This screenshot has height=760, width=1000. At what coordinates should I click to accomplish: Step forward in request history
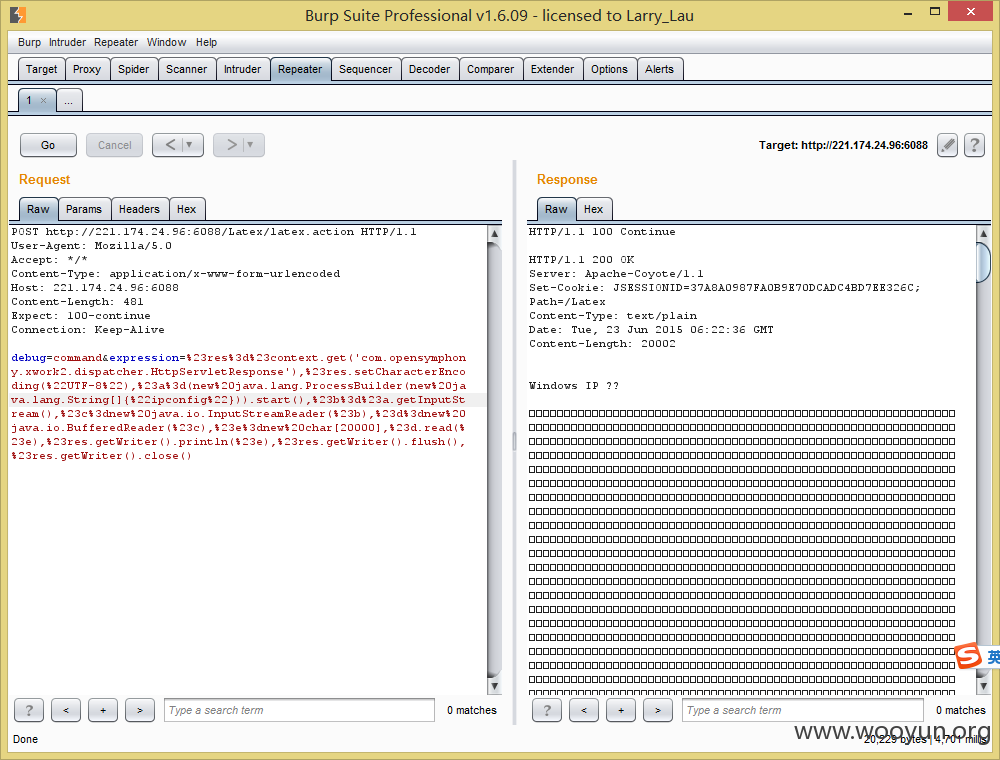coord(232,145)
